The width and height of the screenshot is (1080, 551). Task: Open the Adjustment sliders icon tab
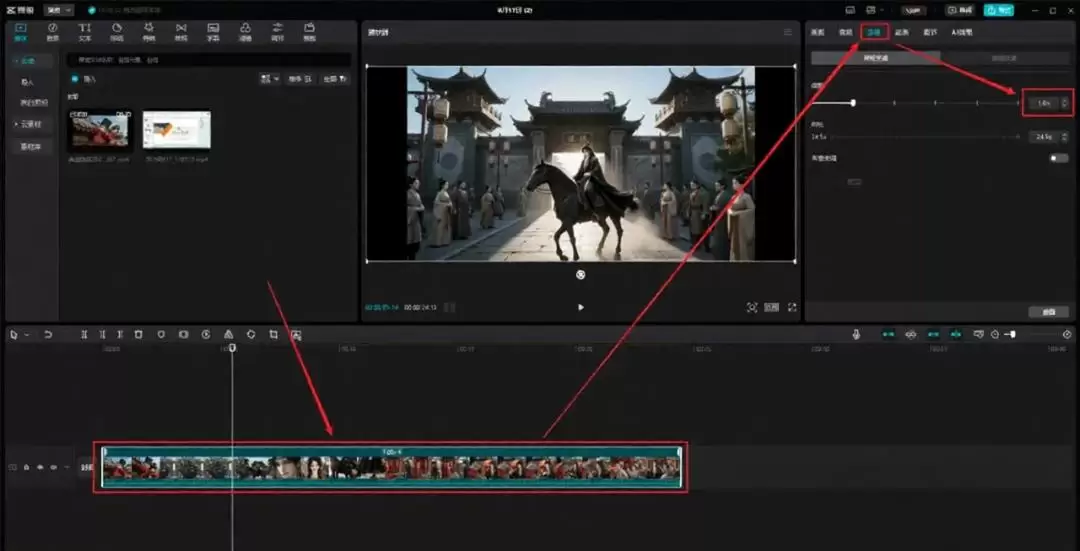(278, 32)
